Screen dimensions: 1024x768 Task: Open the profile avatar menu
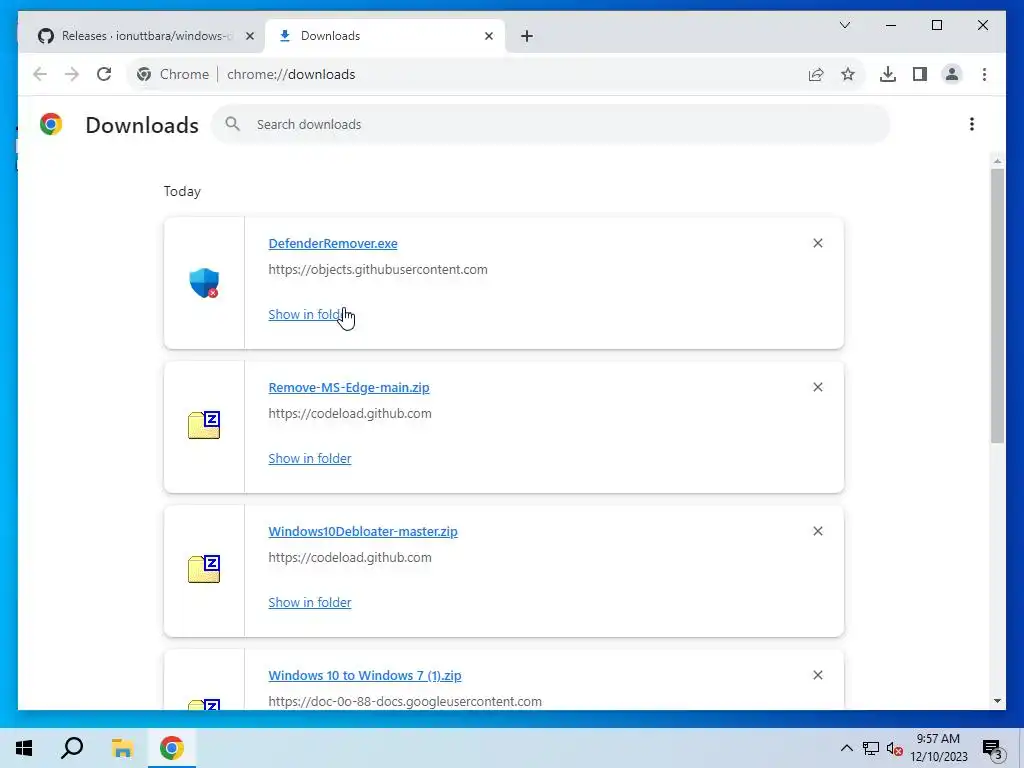[952, 74]
